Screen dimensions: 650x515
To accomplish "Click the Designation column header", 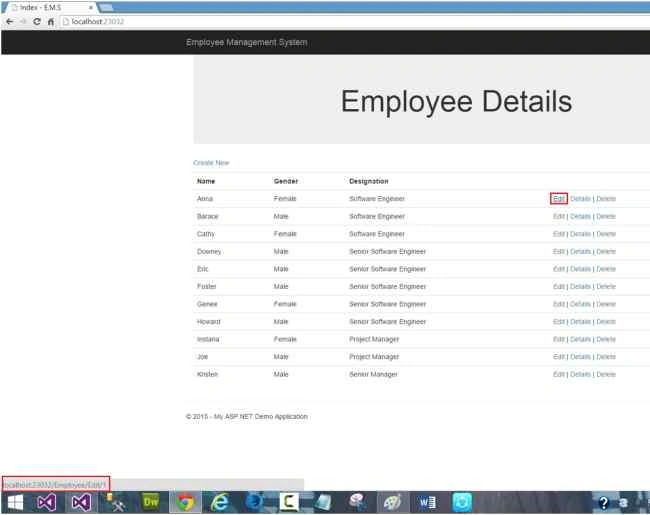I will click(x=369, y=181).
